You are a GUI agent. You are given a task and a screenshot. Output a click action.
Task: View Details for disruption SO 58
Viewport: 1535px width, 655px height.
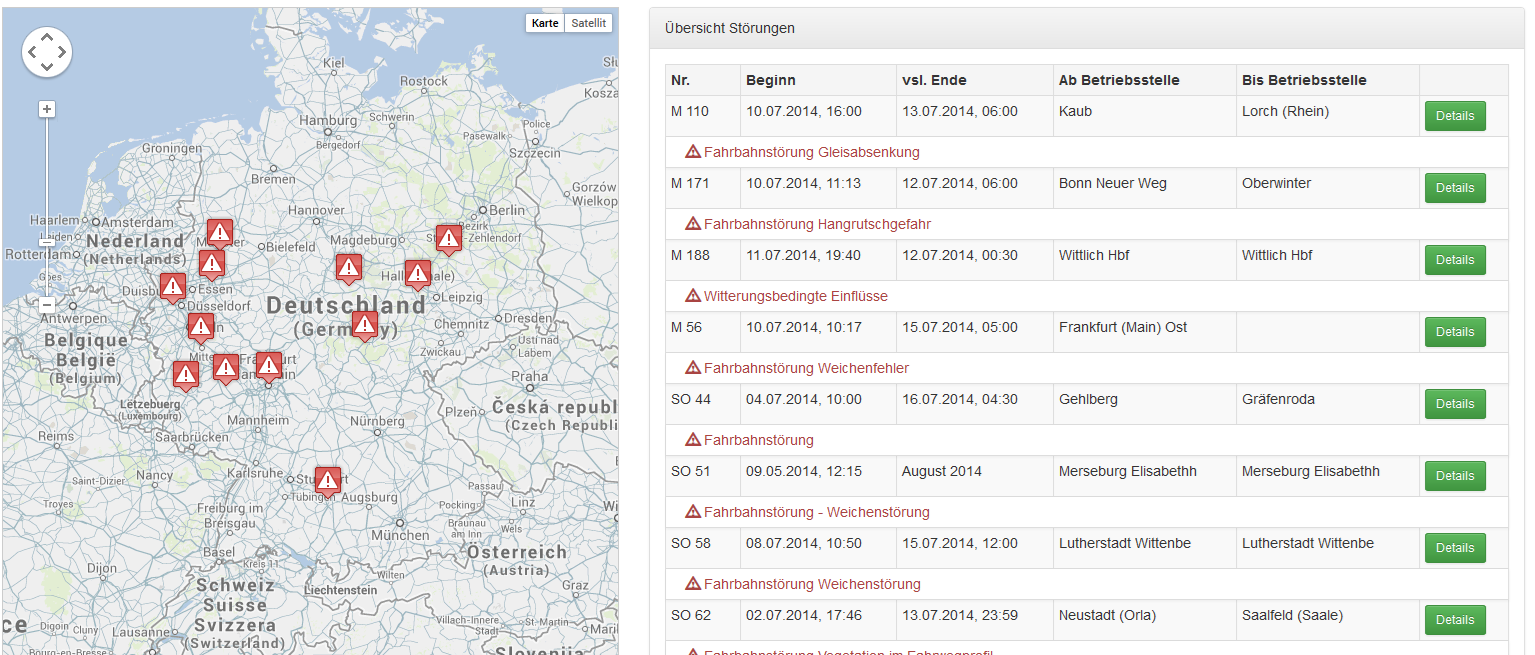(1455, 548)
